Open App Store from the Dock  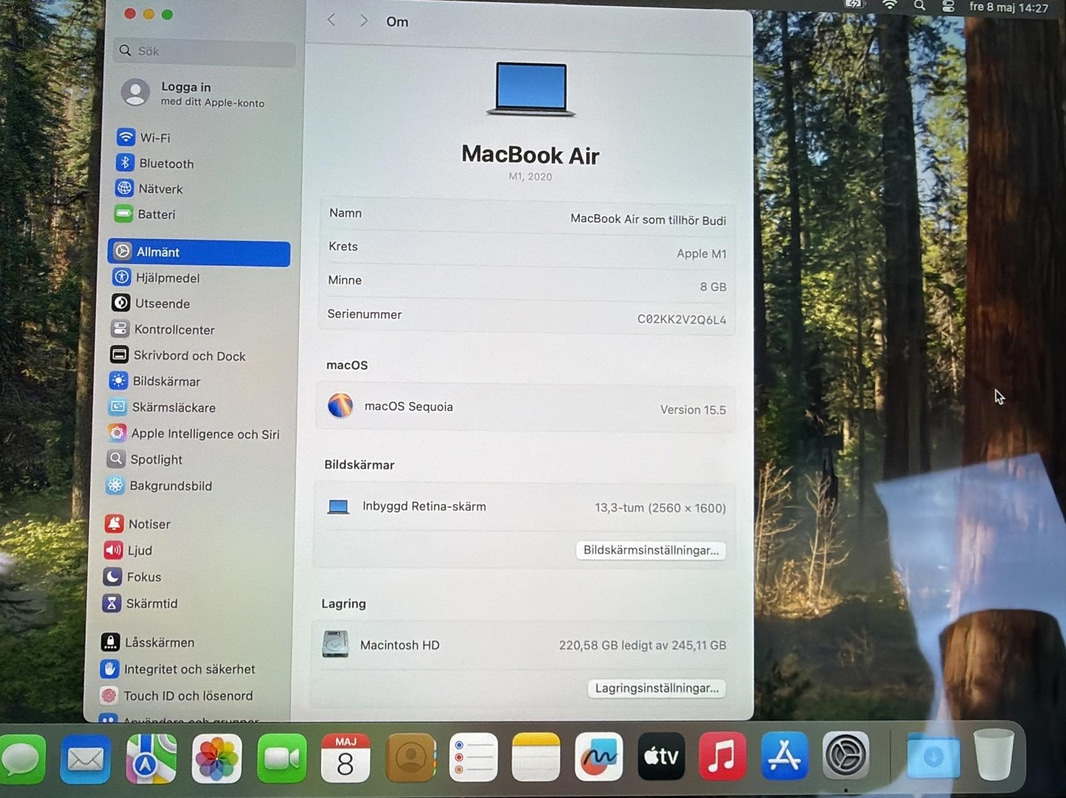(784, 755)
